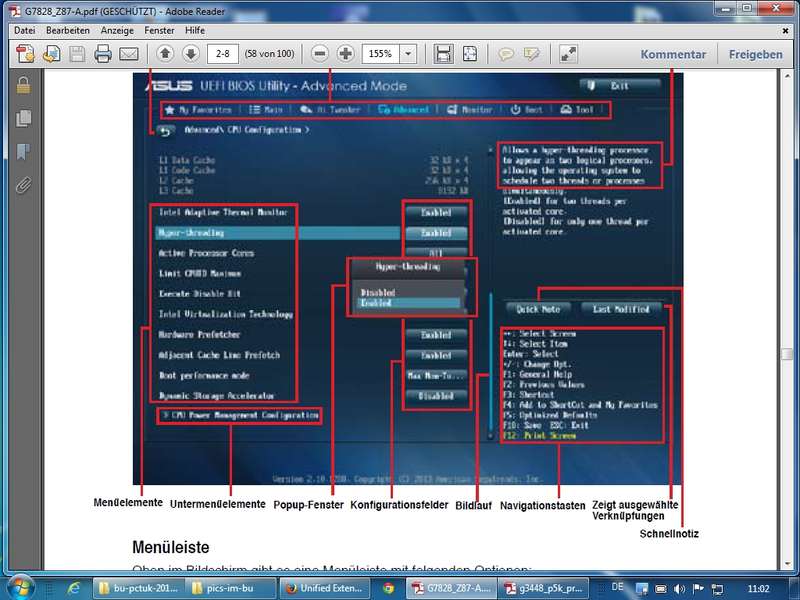
Task: Click the Print document icon
Action: pos(102,54)
